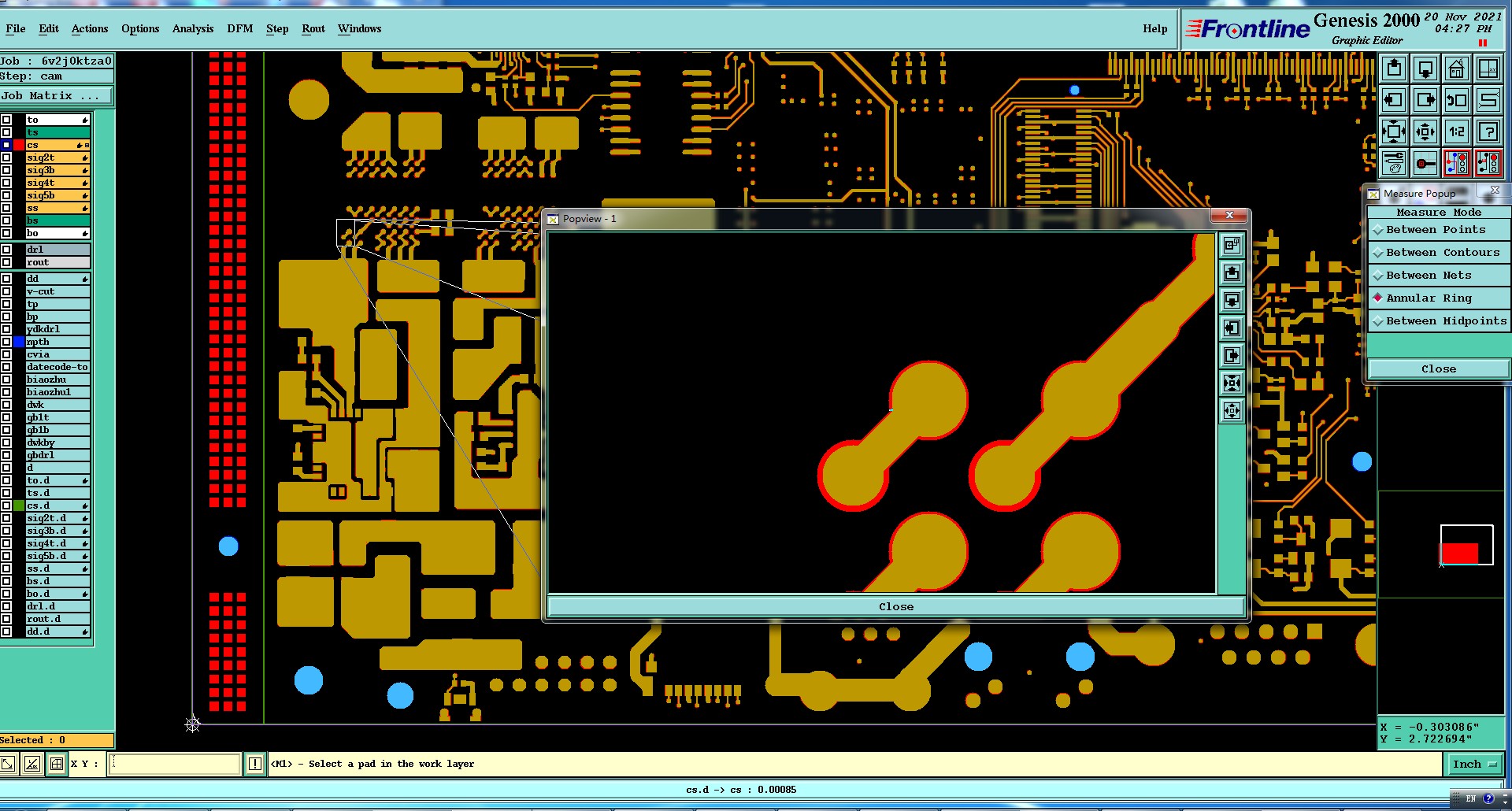This screenshot has height=811, width=1512.
Task: Pan Popview down with the arrow icon
Action: (x=1232, y=301)
